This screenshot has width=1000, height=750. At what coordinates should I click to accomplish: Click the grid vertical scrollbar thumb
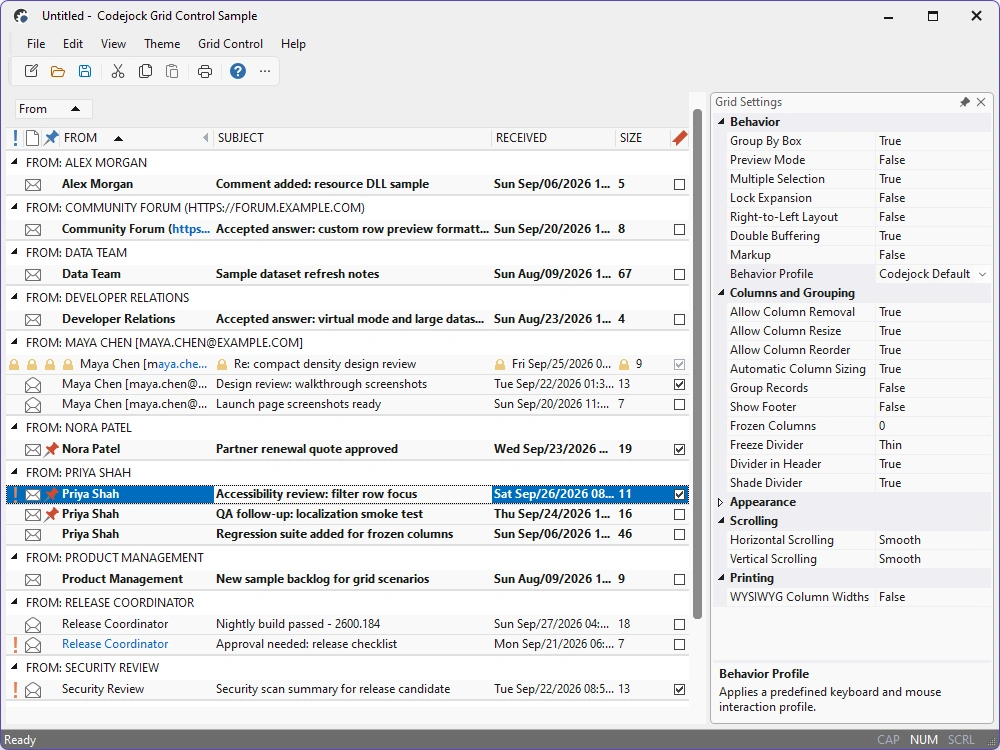697,364
